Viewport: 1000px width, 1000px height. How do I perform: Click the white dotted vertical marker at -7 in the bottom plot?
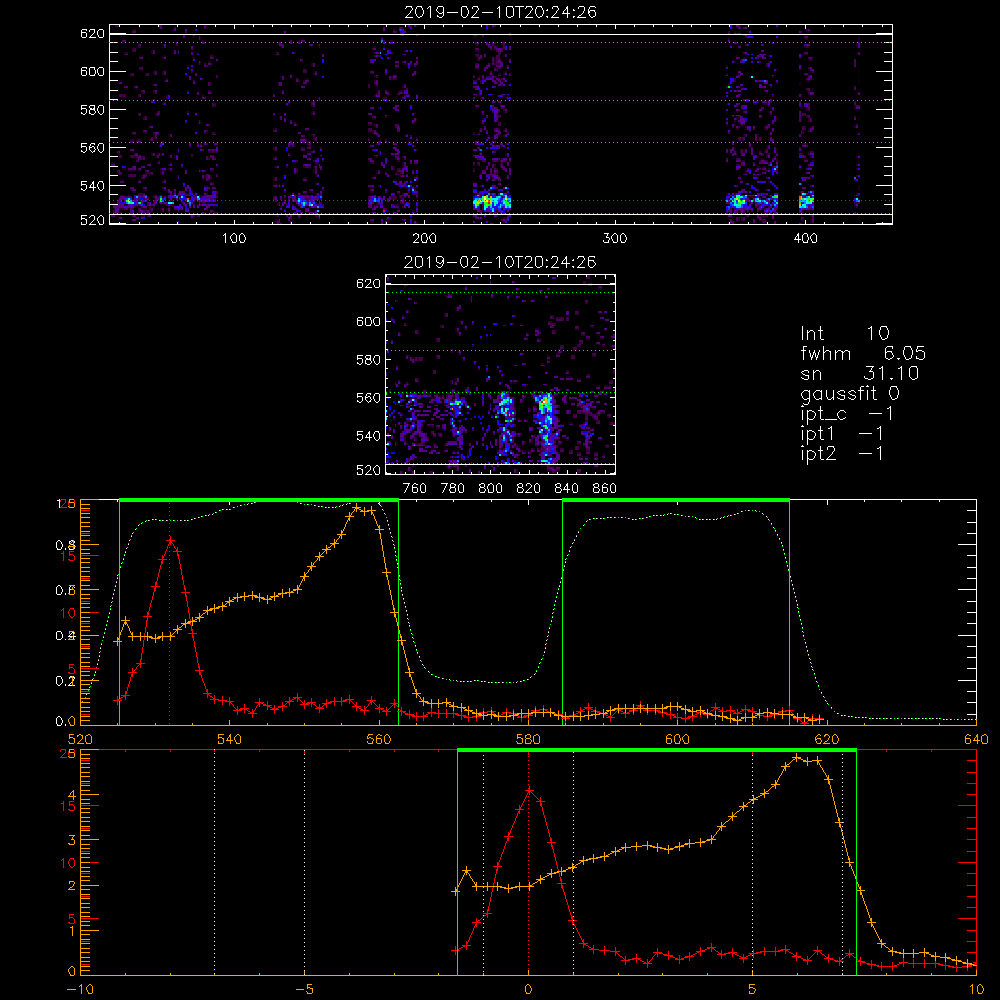[x=214, y=862]
